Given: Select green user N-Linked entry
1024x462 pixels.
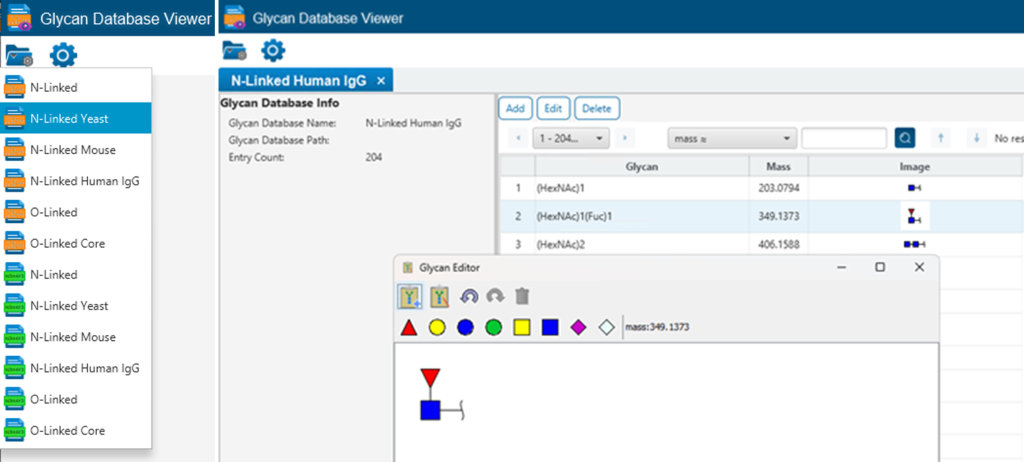Looking at the screenshot, I should point(76,274).
